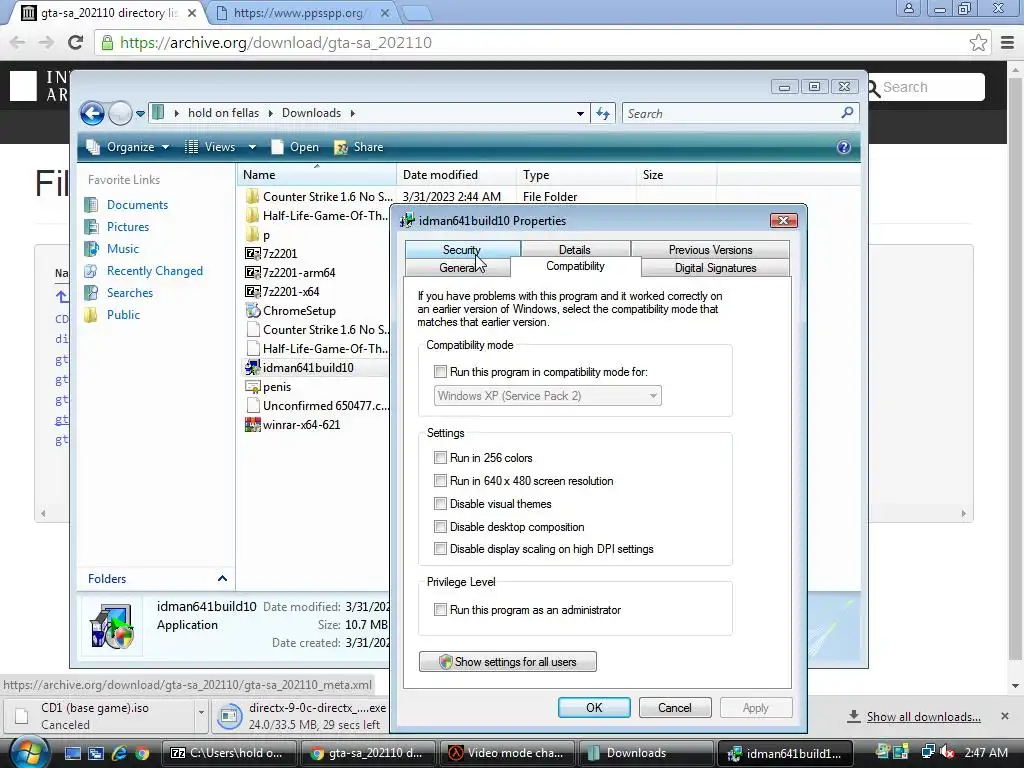Check Run this program as an administrator

click(x=440, y=609)
